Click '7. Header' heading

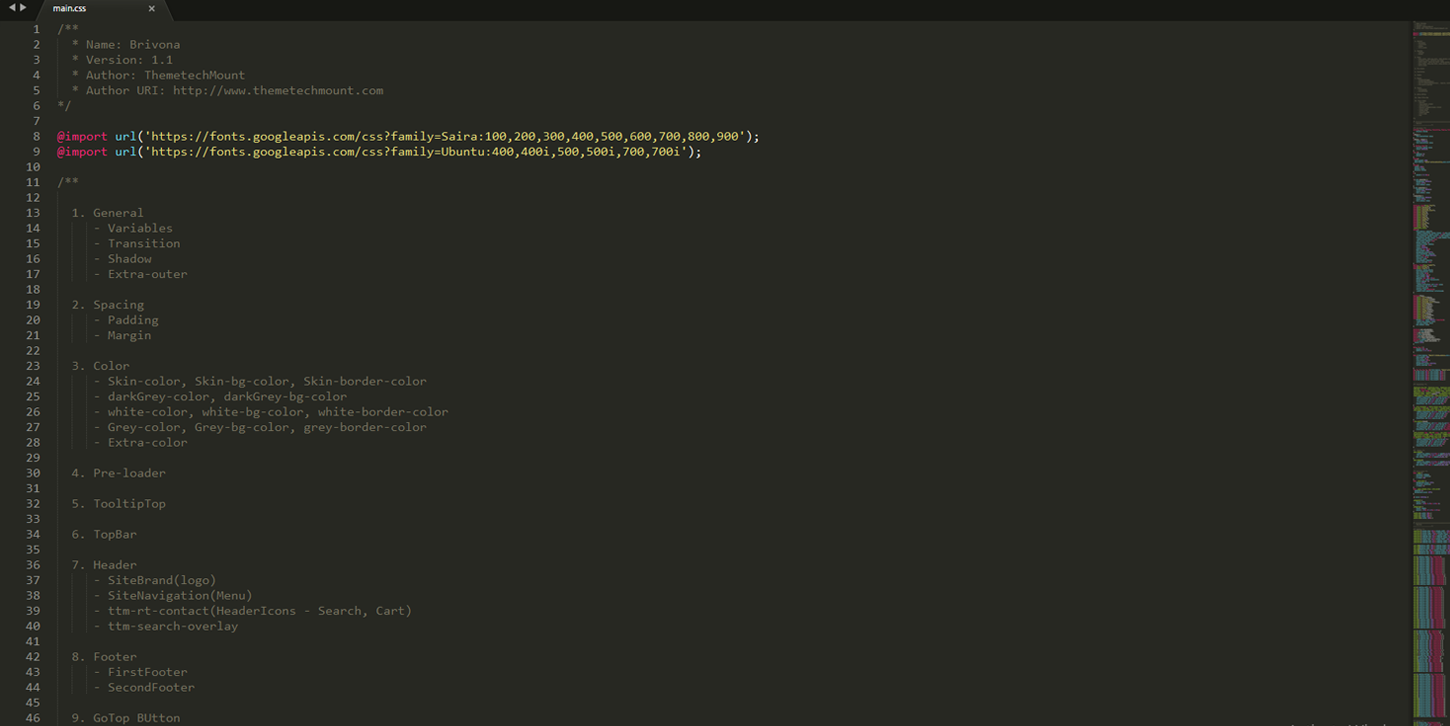pyautogui.click(x=104, y=565)
